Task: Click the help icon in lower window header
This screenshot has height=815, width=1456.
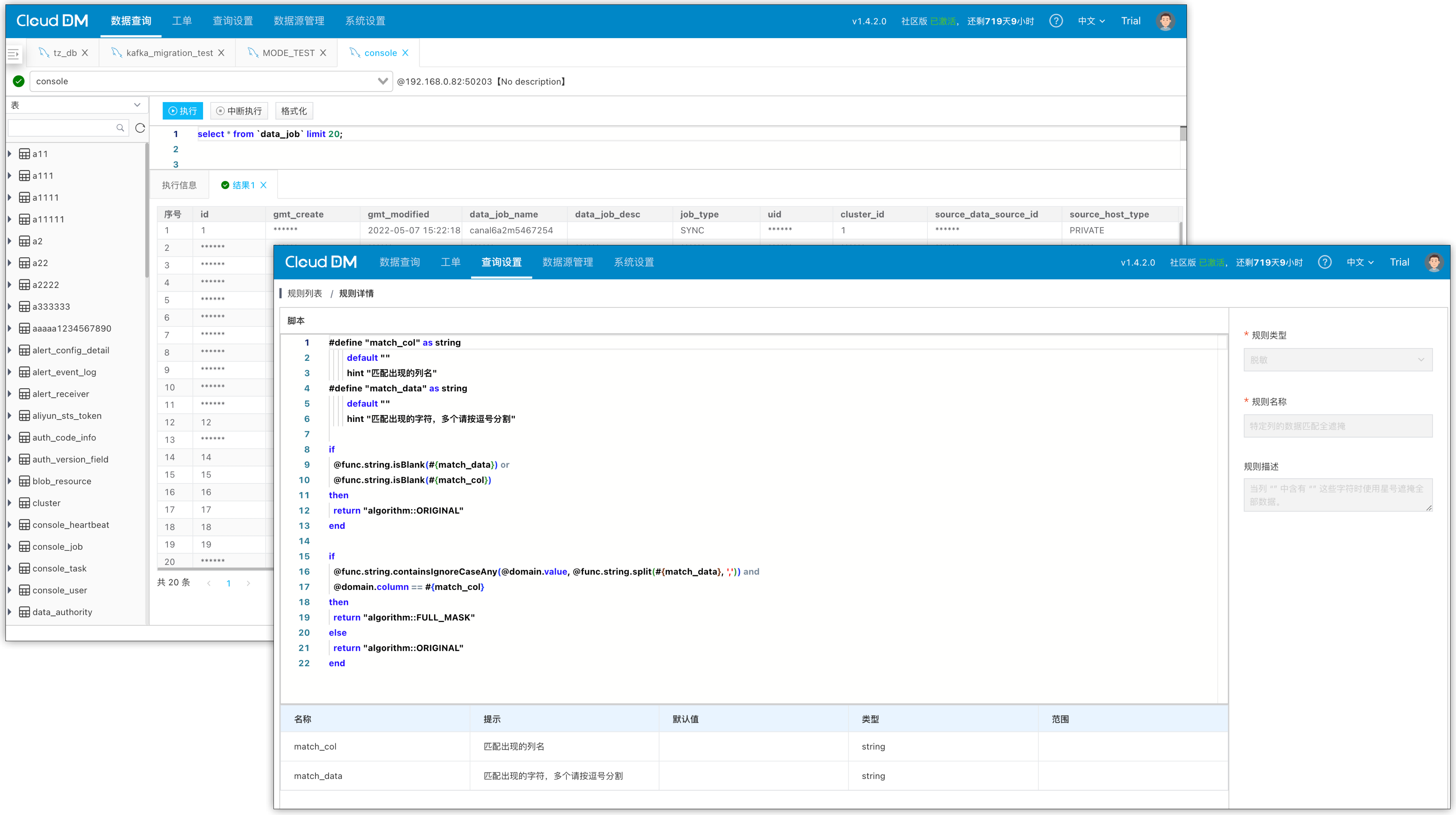Action: point(1324,262)
